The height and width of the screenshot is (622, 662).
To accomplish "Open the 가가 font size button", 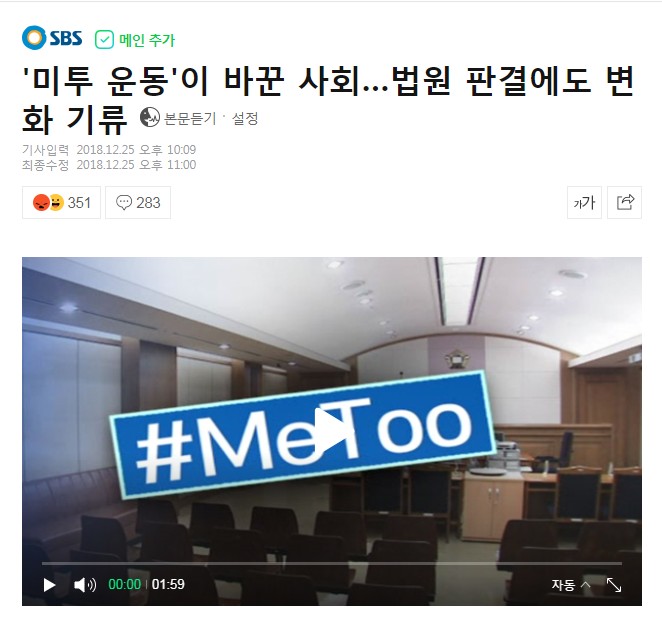I will coord(584,203).
